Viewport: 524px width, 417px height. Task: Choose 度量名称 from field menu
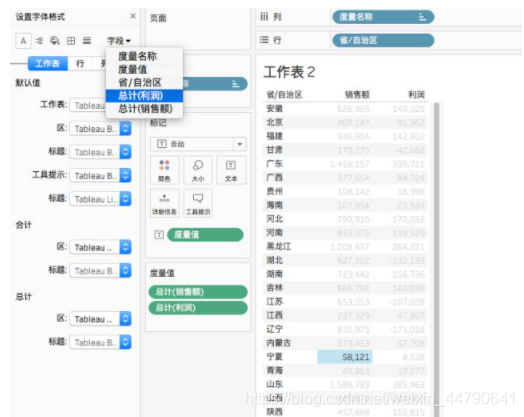point(144,56)
